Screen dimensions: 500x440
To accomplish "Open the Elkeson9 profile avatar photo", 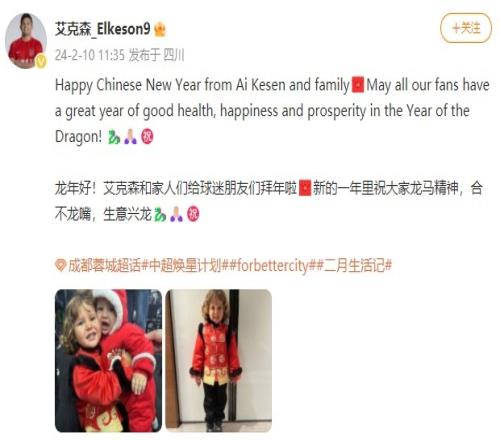I will point(26,41).
